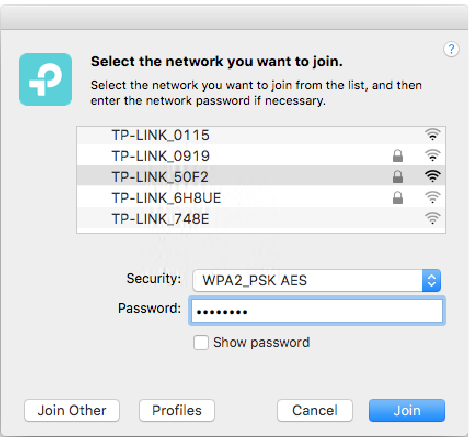The width and height of the screenshot is (471, 439).
Task: Click the lock icon next to TP-LINK_50F2
Action: [x=398, y=176]
